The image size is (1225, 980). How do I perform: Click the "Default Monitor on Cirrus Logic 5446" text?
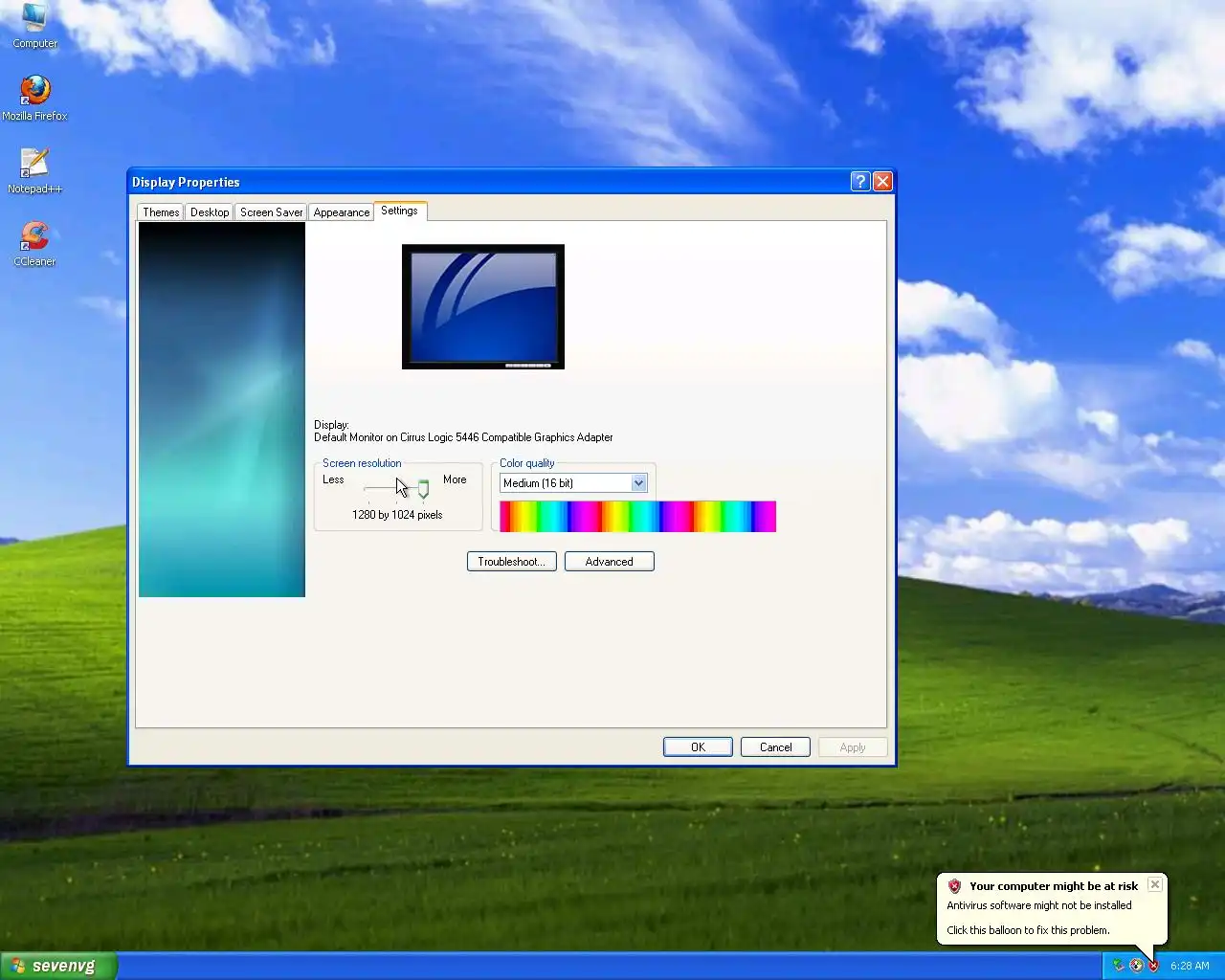463,437
